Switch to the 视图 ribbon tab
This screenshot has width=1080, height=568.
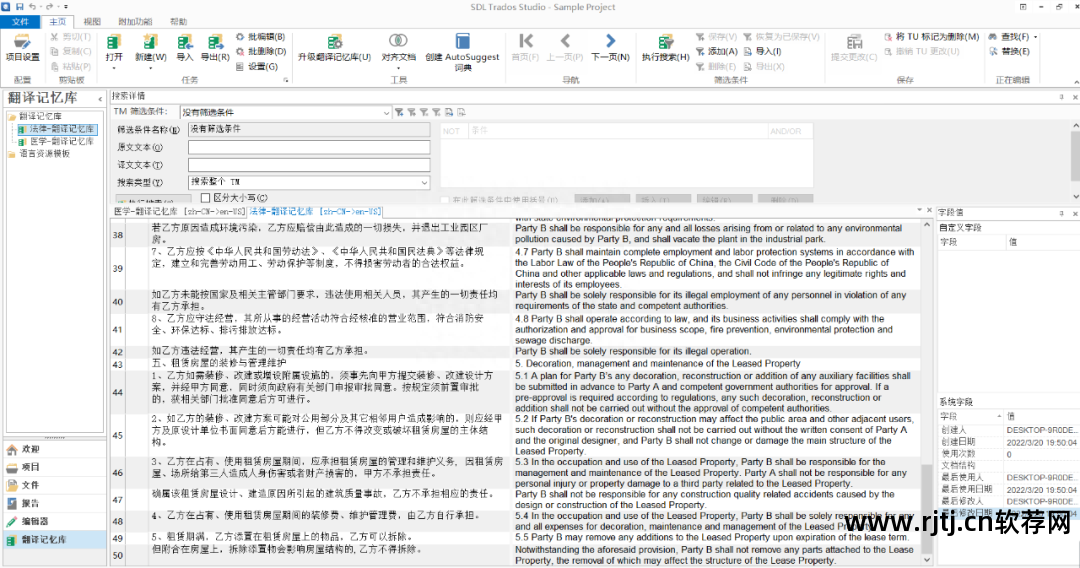click(x=92, y=21)
